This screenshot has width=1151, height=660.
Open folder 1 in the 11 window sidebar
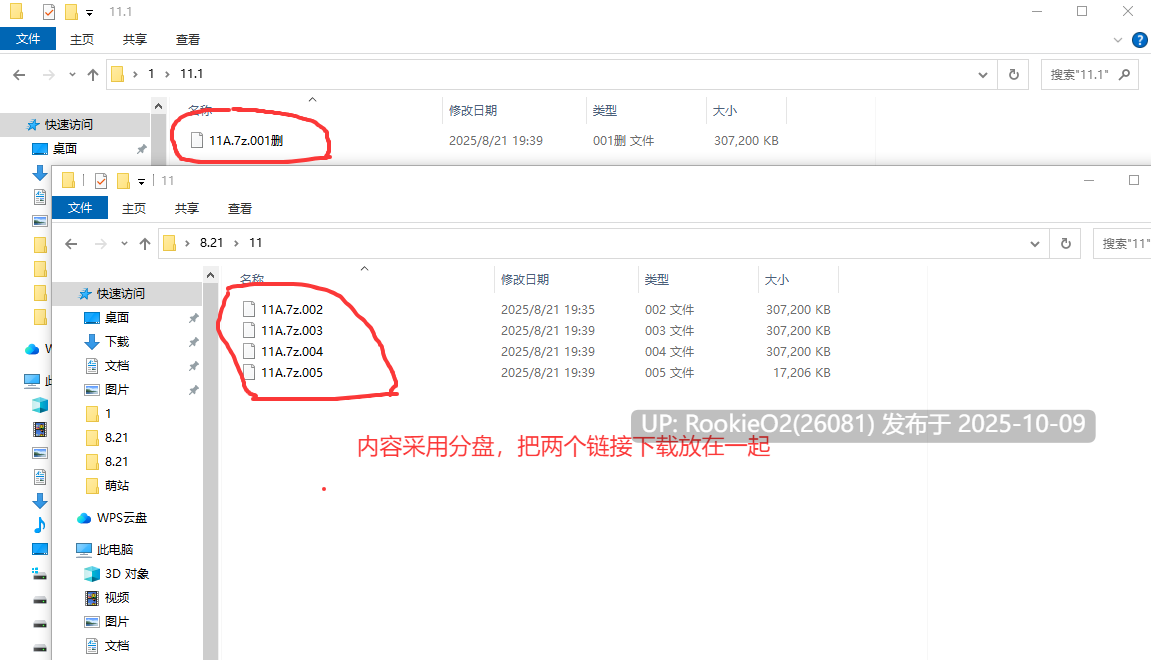coord(108,413)
